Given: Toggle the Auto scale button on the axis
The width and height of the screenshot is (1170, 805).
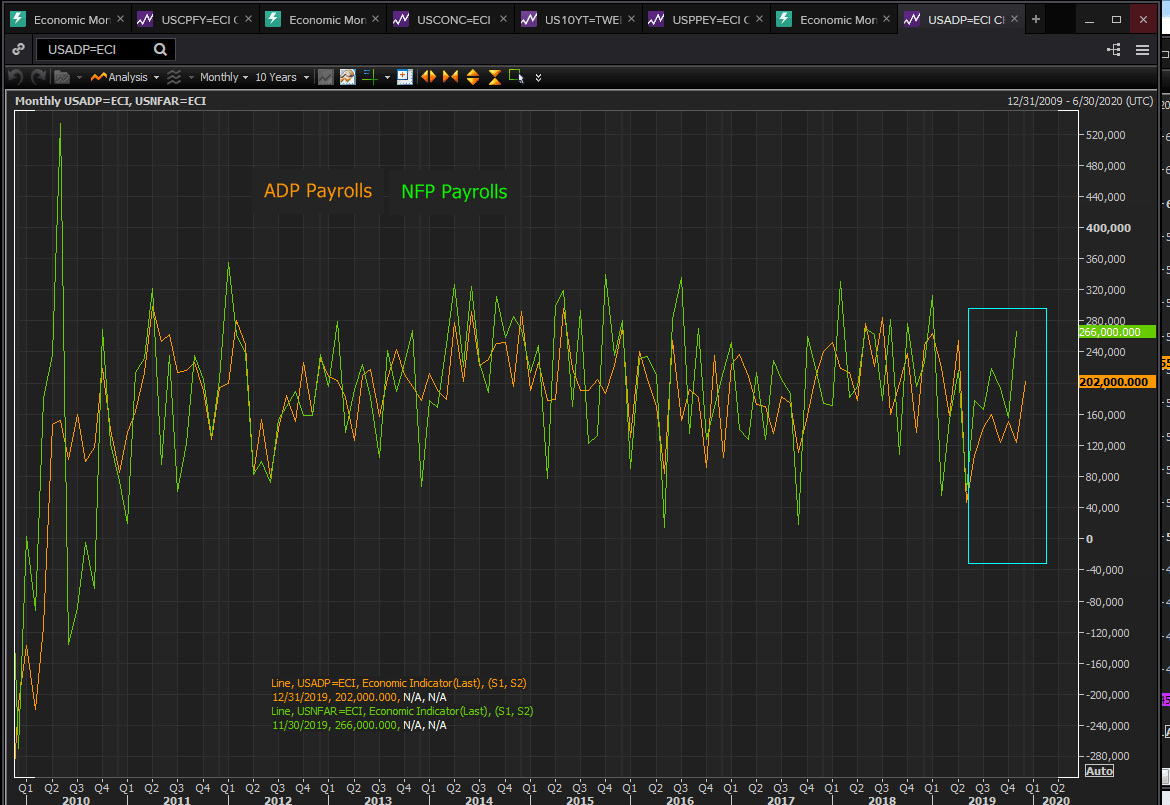Looking at the screenshot, I should coord(1099,771).
